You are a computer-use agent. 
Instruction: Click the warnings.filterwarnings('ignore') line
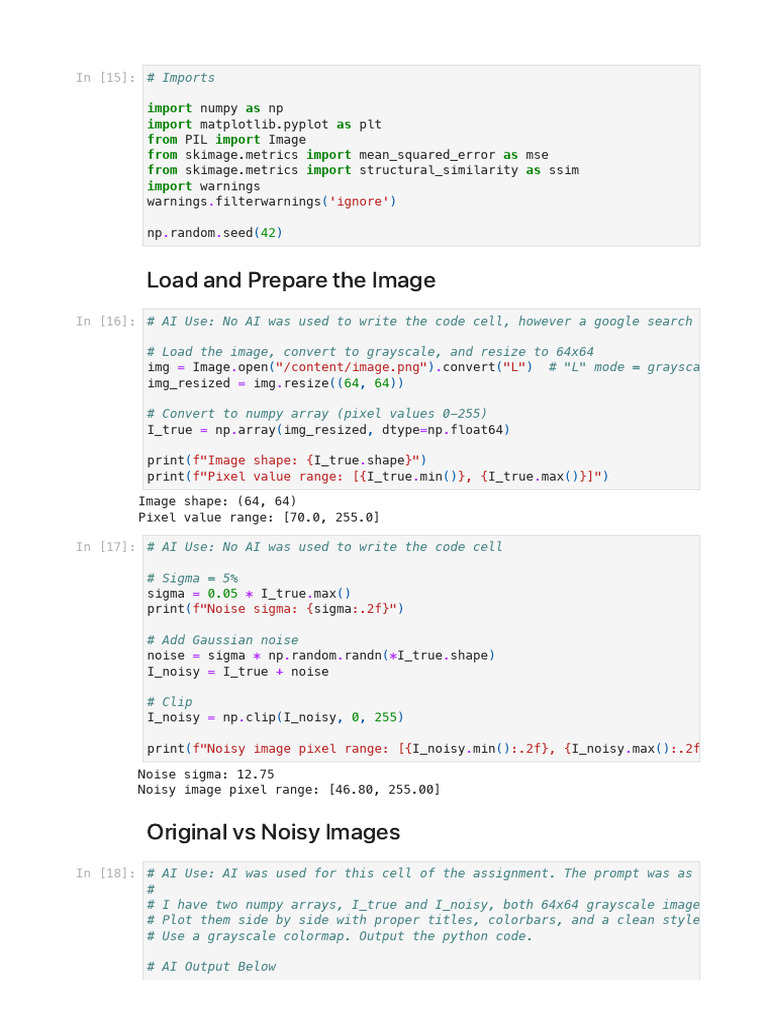(x=271, y=201)
